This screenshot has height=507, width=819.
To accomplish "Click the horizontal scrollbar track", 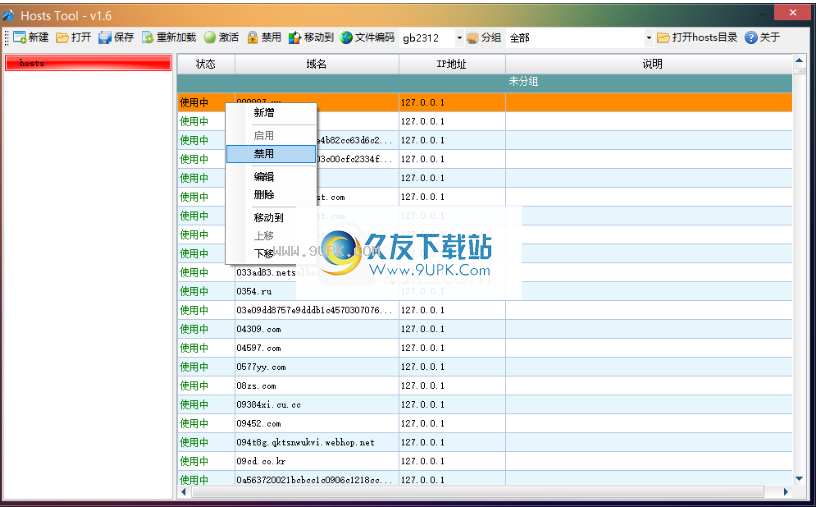I will tap(478, 492).
